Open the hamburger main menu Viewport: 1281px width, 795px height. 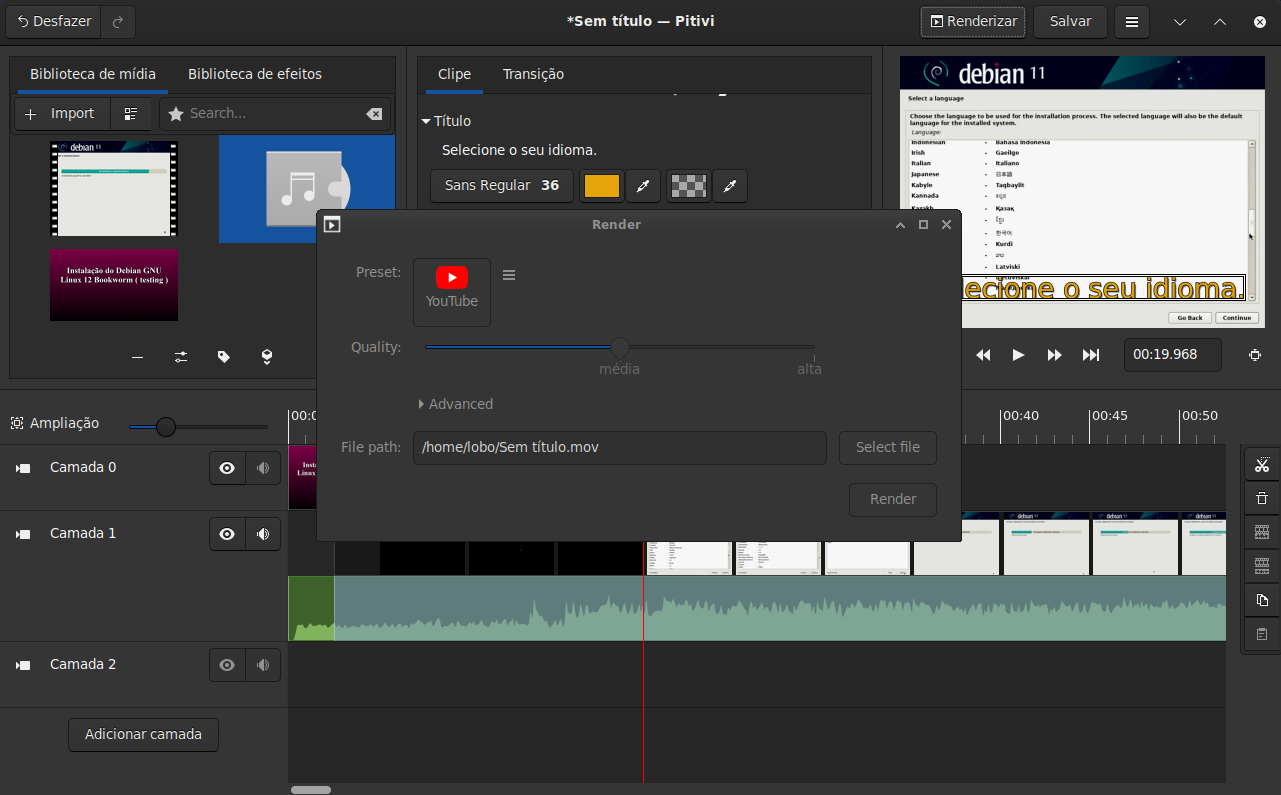(1132, 21)
